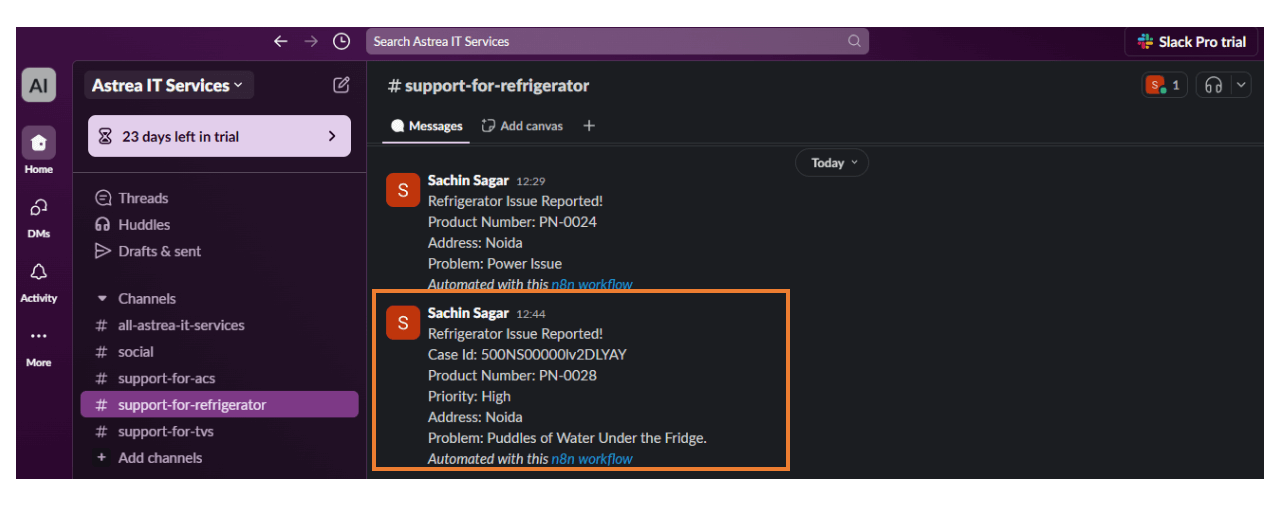Image resolution: width=1288 pixels, height=506 pixels.
Task: Click the Slack Pro trial button
Action: tap(1192, 42)
